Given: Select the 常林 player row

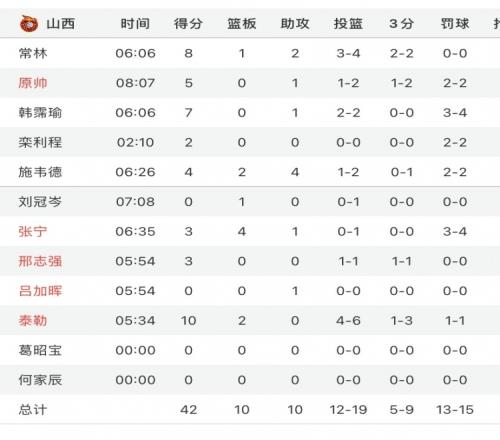Looking at the screenshot, I should coord(250,53).
